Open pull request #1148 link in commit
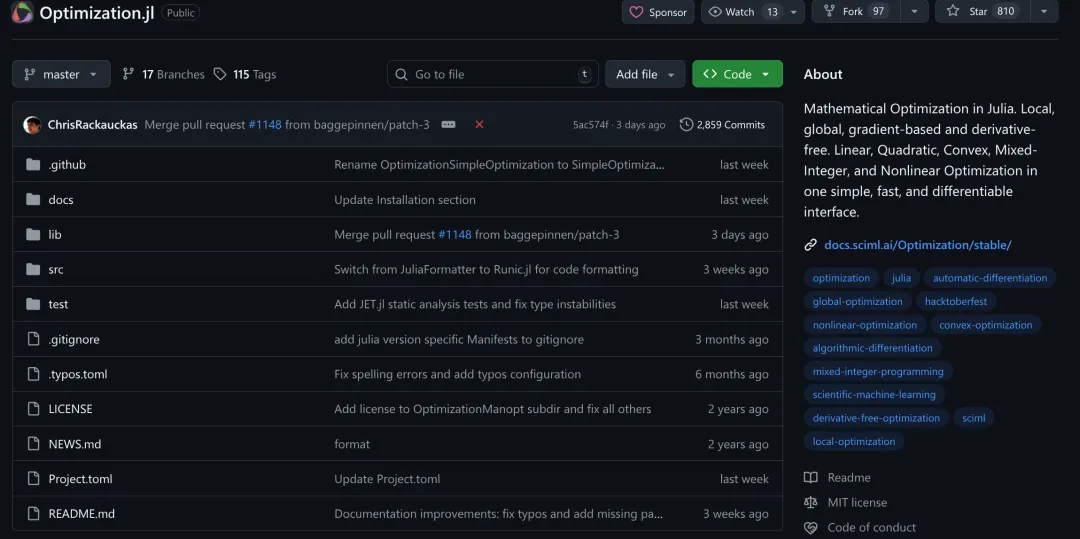 tap(265, 125)
